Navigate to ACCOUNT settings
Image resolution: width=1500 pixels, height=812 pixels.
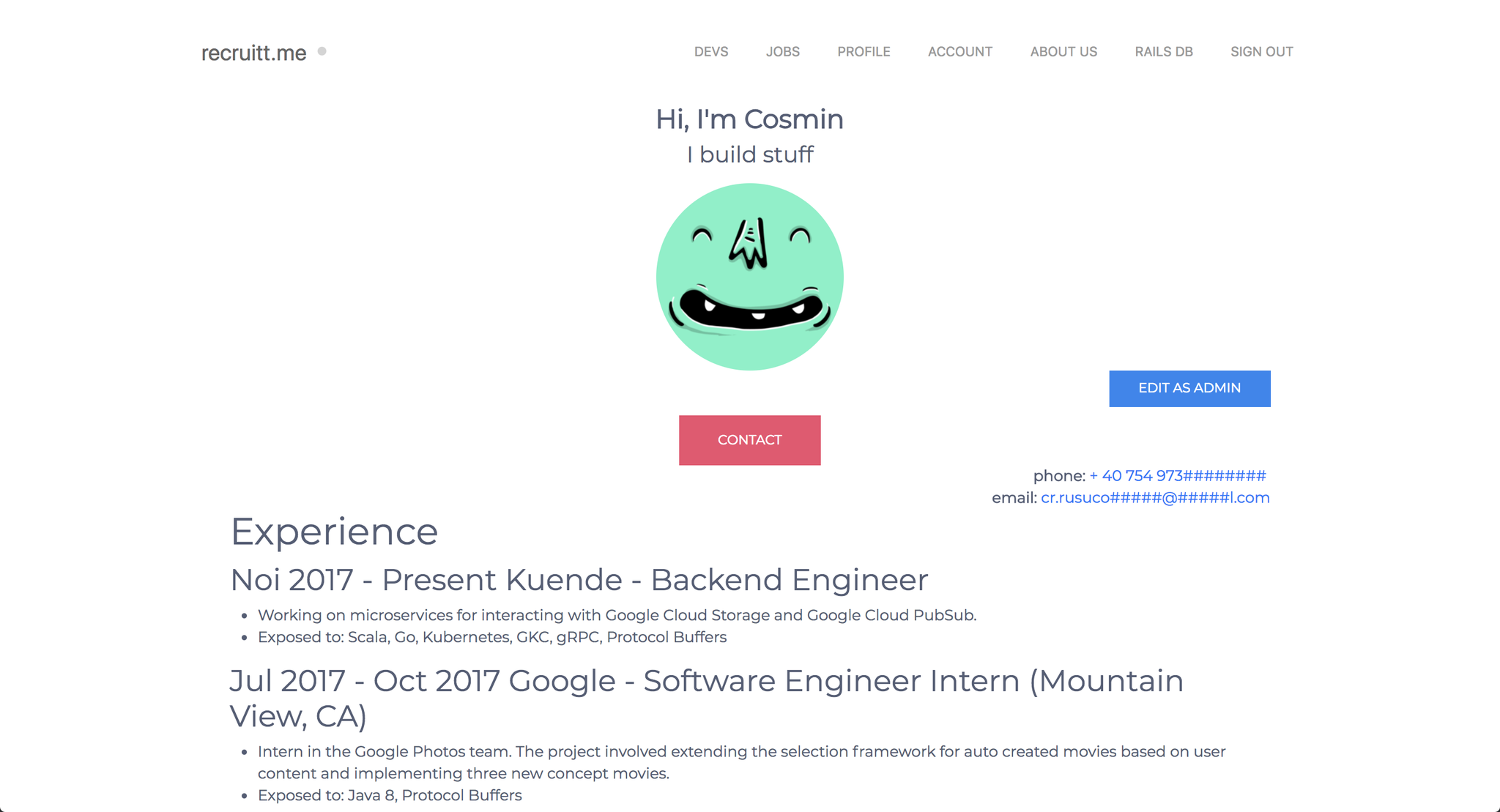pyautogui.click(x=960, y=52)
